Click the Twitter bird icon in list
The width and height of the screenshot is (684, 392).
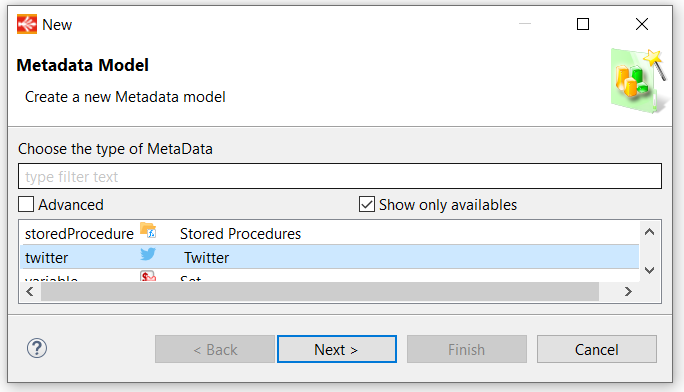click(148, 254)
